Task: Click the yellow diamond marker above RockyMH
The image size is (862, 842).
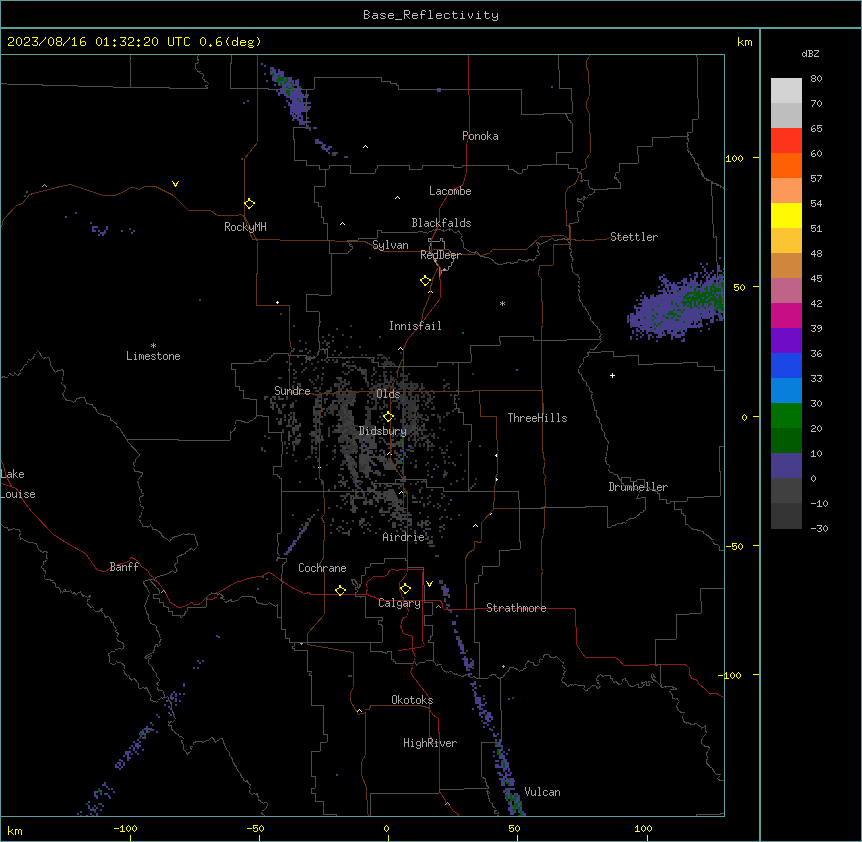Action: coord(250,204)
